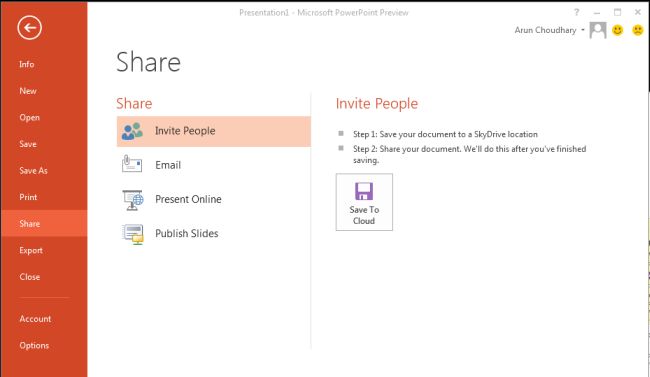Maximize the PowerPoint window
The height and width of the screenshot is (377, 650).
pyautogui.click(x=617, y=12)
